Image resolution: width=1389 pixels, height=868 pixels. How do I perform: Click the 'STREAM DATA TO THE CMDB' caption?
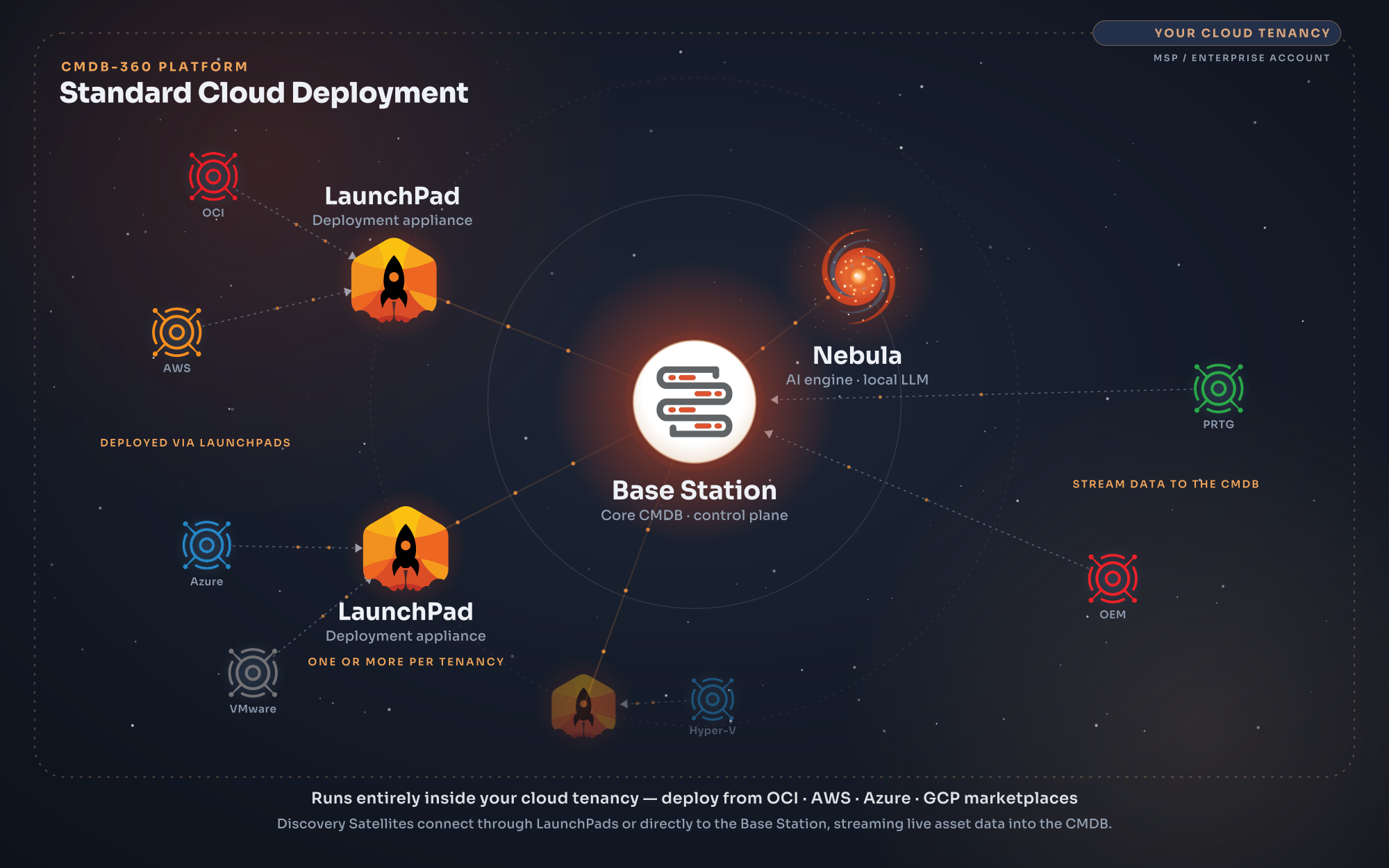tap(1165, 484)
